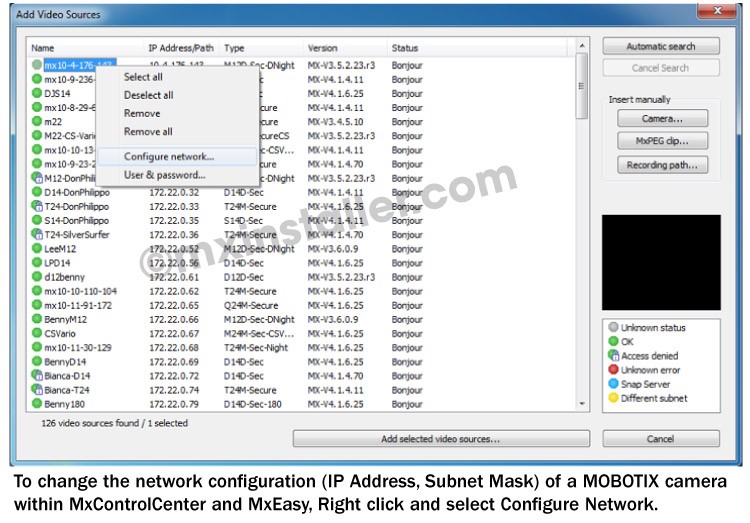This screenshot has height=523, width=750.
Task: Choose Remove all from context menu
Action: [177, 131]
